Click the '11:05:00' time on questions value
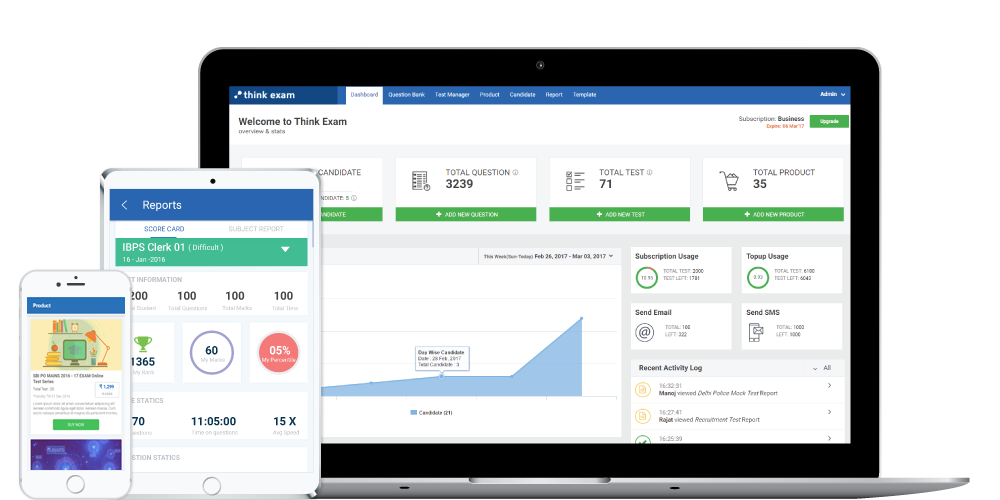This screenshot has height=500, width=1000. [214, 421]
